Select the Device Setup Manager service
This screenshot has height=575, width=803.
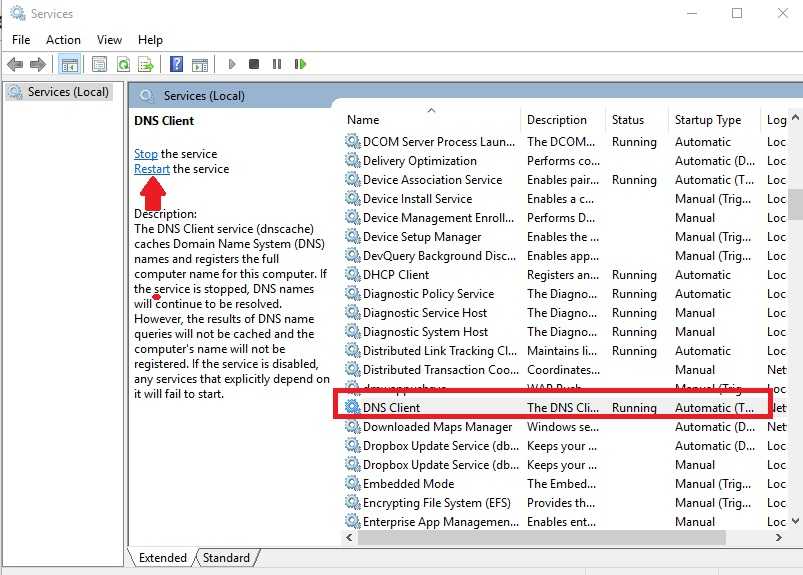pos(422,236)
